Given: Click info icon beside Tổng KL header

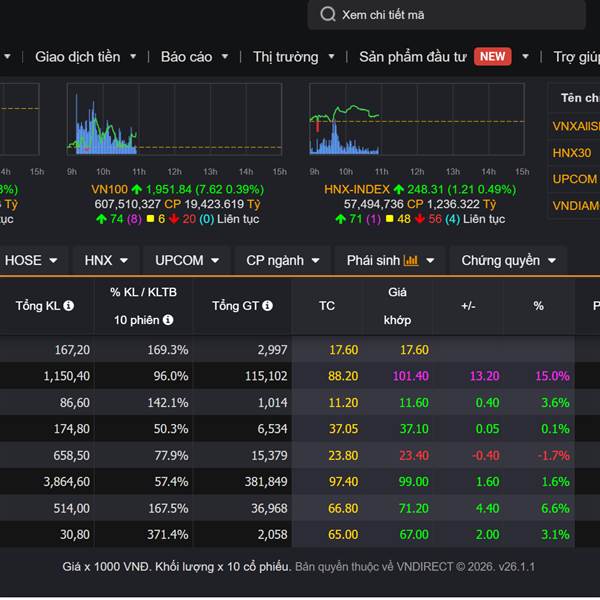Looking at the screenshot, I should point(68,305).
